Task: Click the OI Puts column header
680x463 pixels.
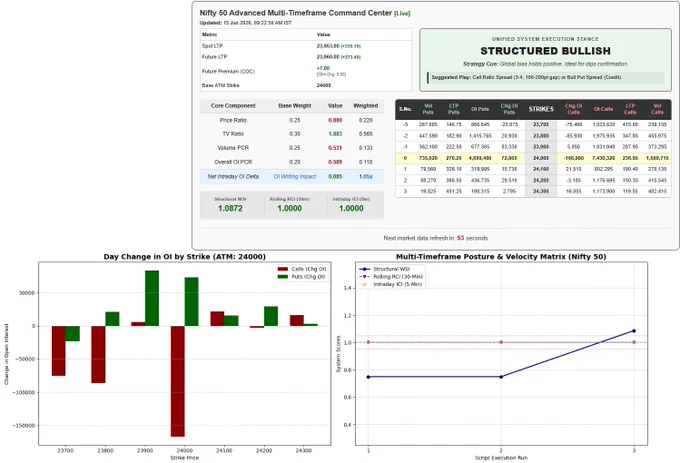Action: click(x=480, y=109)
